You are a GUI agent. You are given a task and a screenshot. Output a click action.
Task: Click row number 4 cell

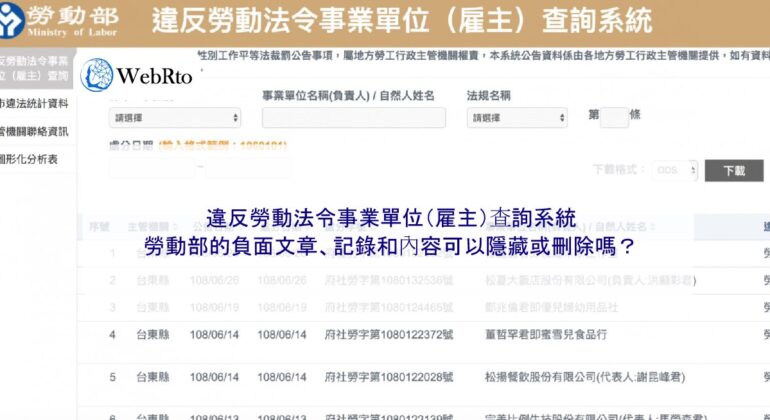pos(112,335)
